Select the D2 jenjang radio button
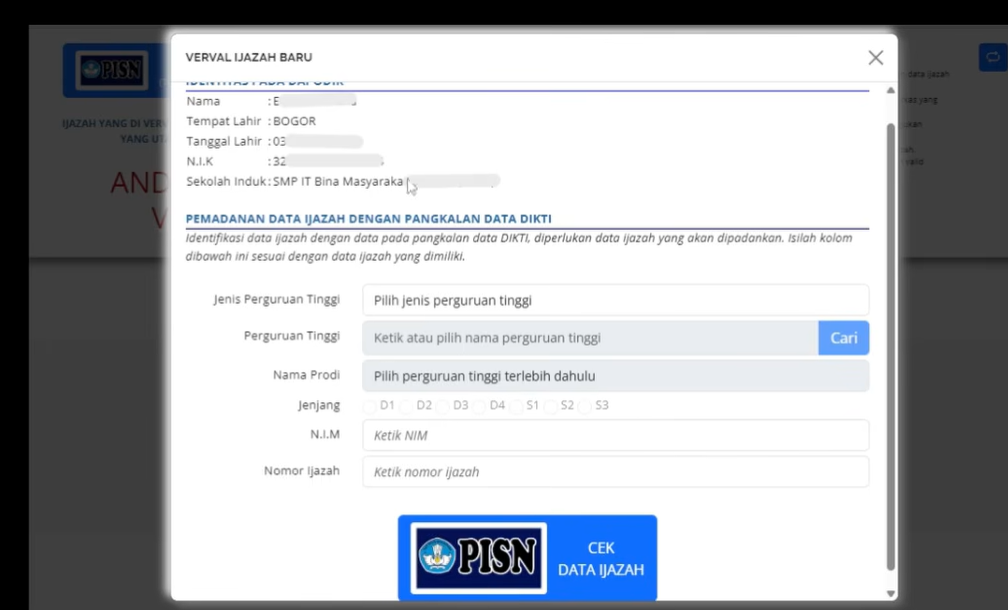The height and width of the screenshot is (610, 1008). click(x=406, y=406)
